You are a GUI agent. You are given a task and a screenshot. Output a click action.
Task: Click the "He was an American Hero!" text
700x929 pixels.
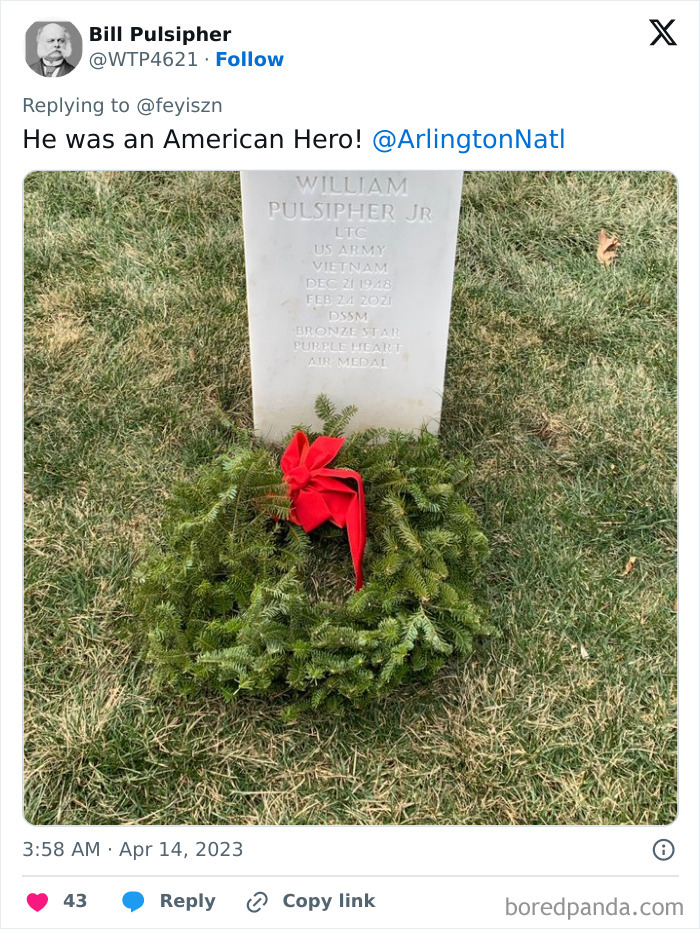pos(192,140)
